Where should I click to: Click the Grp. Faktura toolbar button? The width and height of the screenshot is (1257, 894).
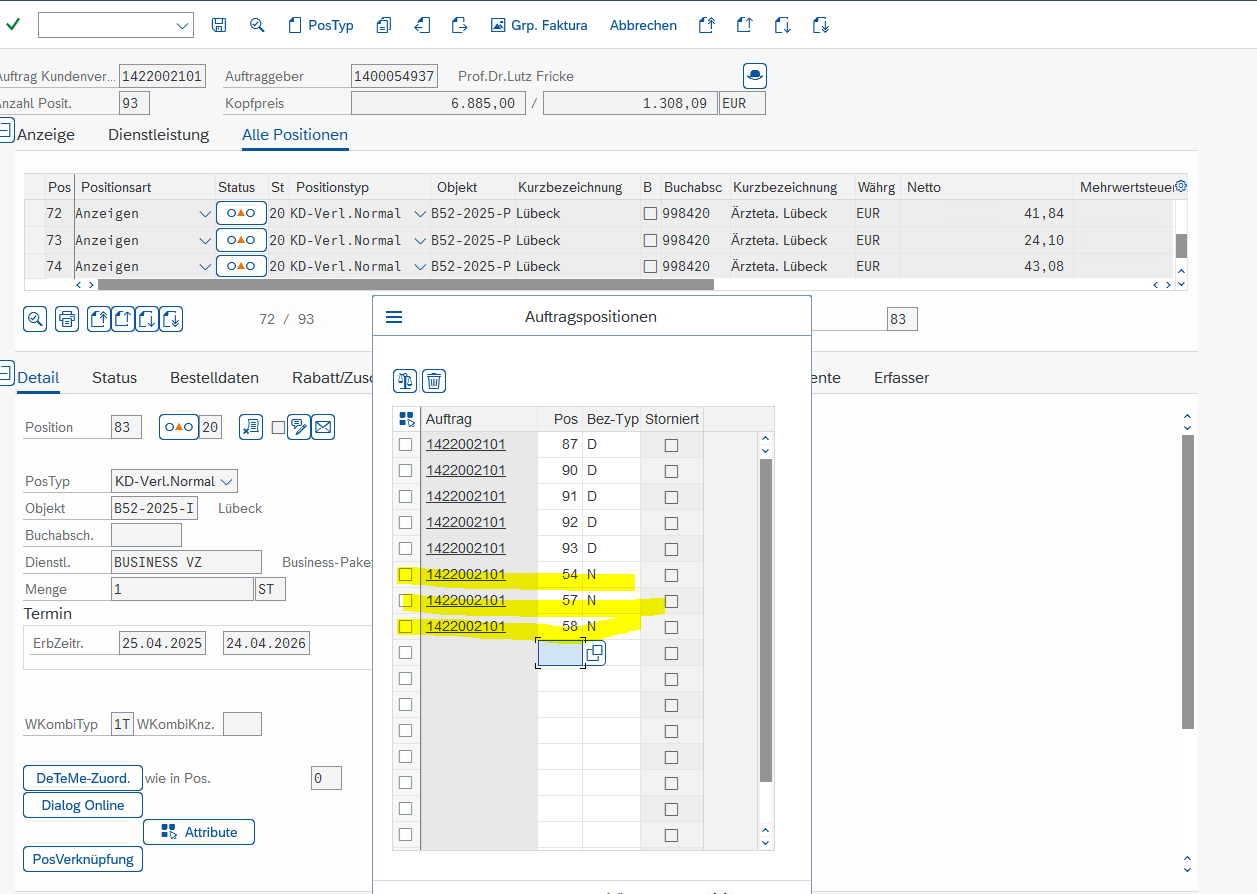click(x=539, y=25)
